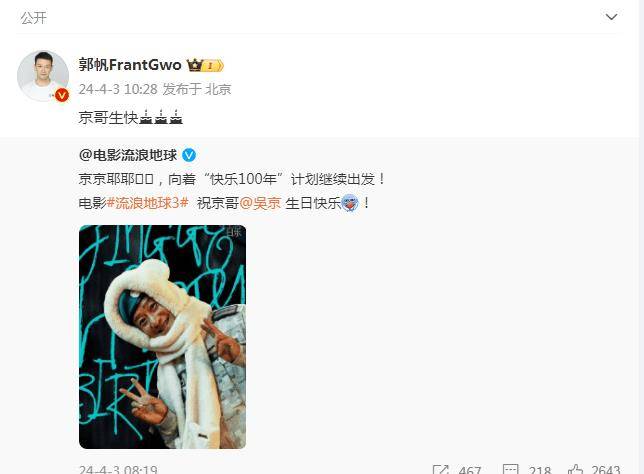Open the @电影流浪地球 account link
This screenshot has width=644, height=474.
pos(128,155)
